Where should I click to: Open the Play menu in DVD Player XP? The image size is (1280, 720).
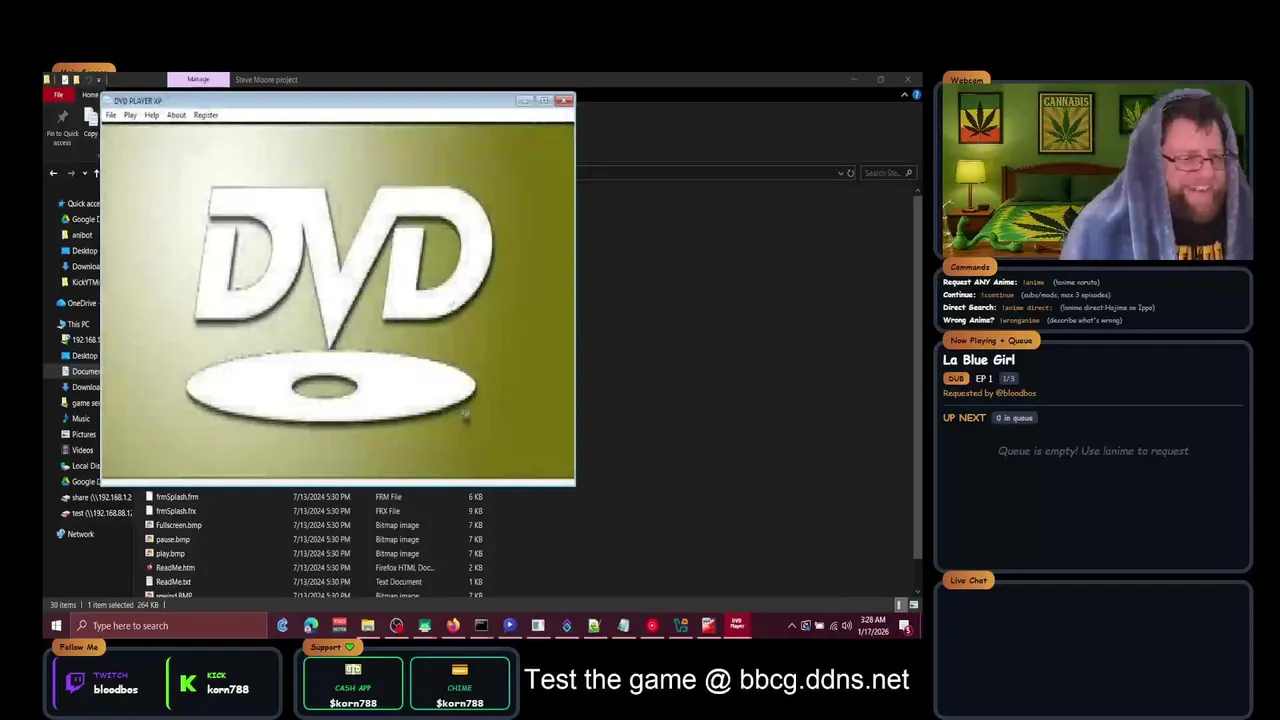coord(130,115)
